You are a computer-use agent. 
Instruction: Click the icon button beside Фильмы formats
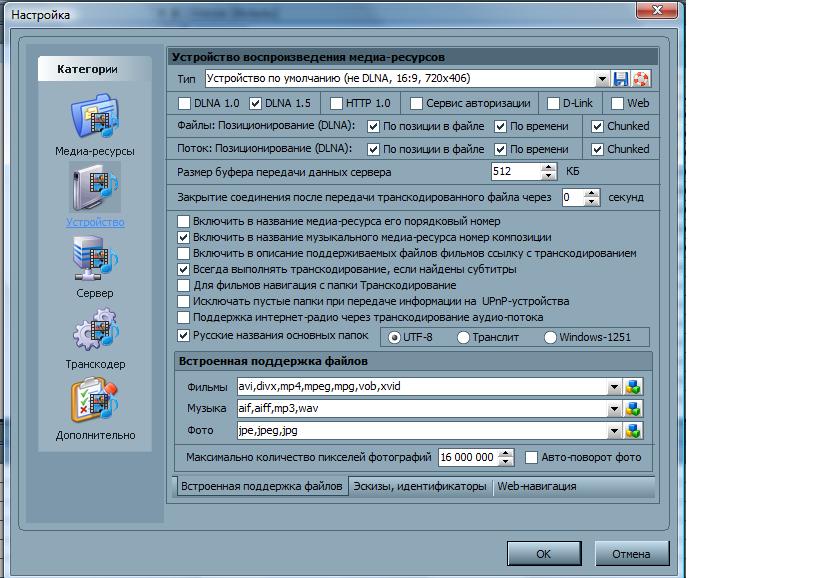632,387
